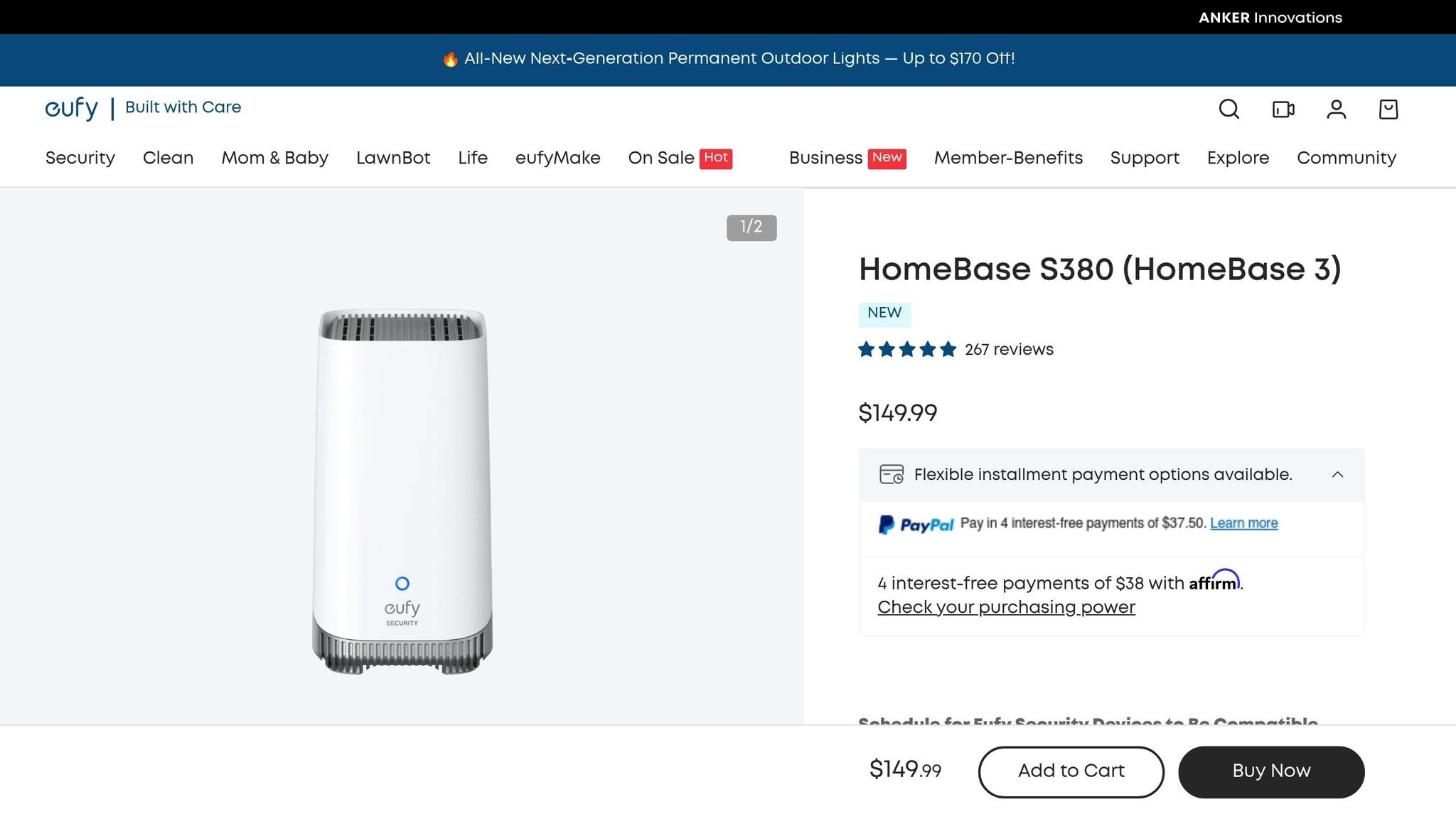1456x819 pixels.
Task: Open the 267 reviews link
Action: point(1009,350)
